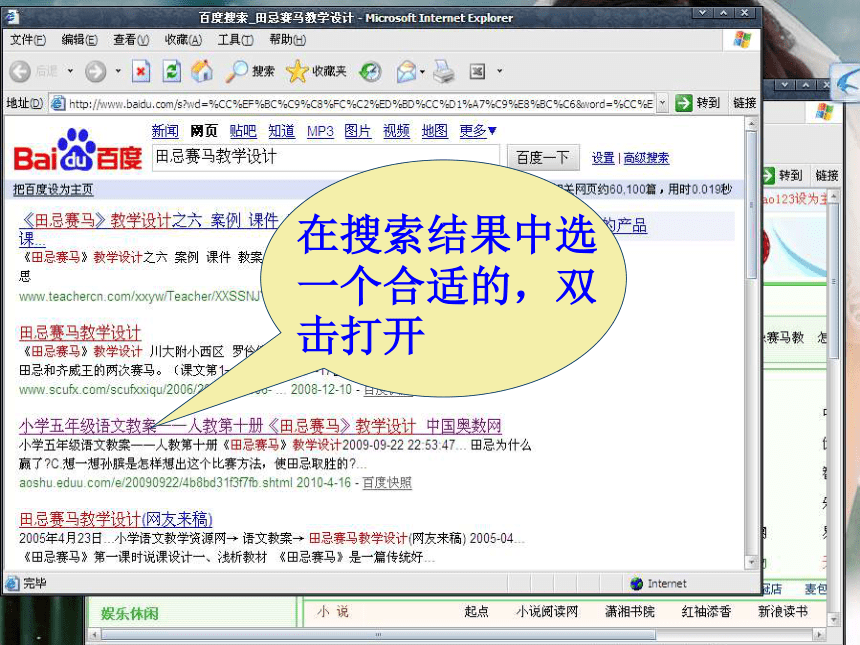
Task: Click the scroll up arrow of page
Action: click(x=751, y=124)
